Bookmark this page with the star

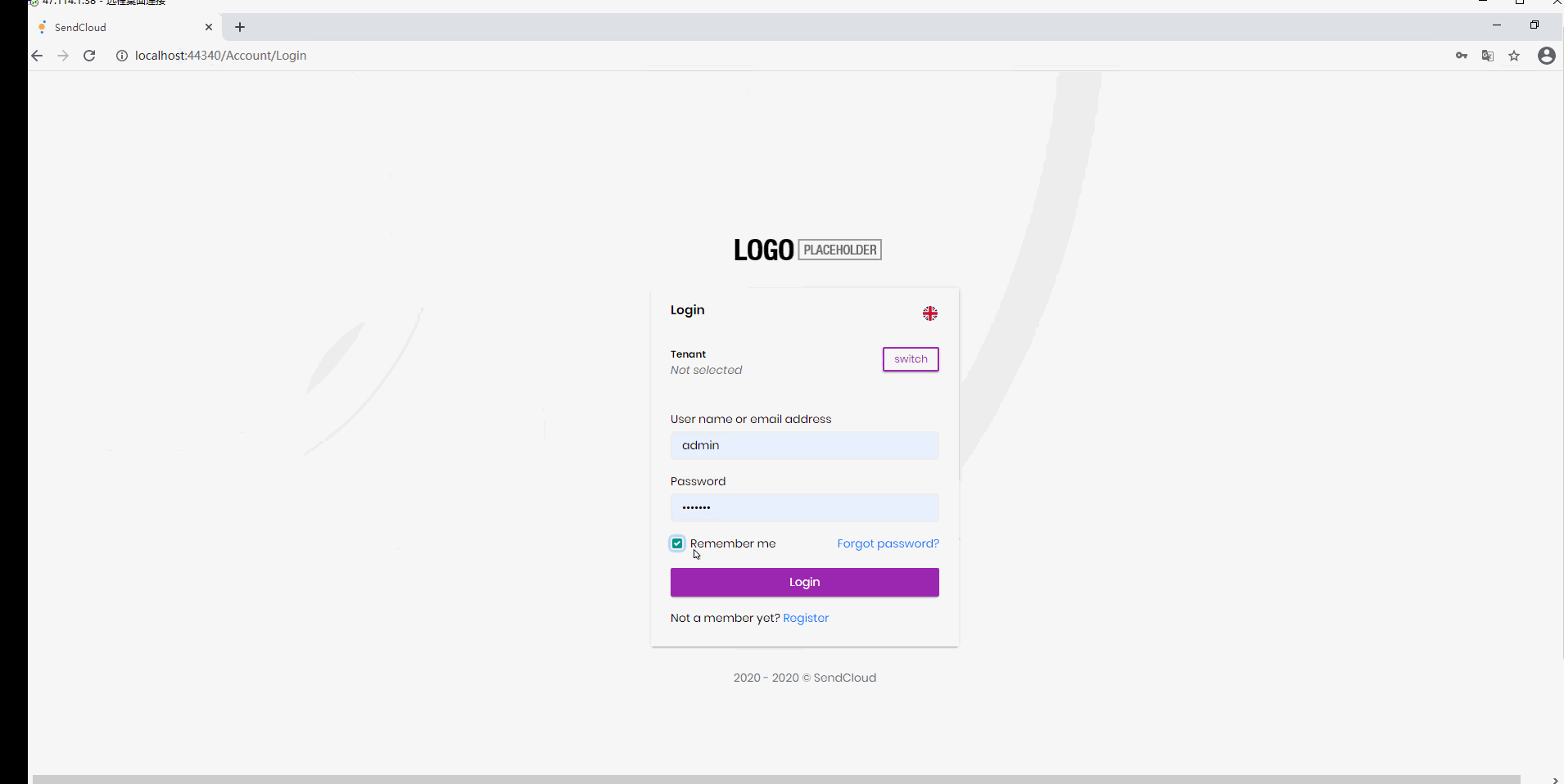click(x=1514, y=56)
